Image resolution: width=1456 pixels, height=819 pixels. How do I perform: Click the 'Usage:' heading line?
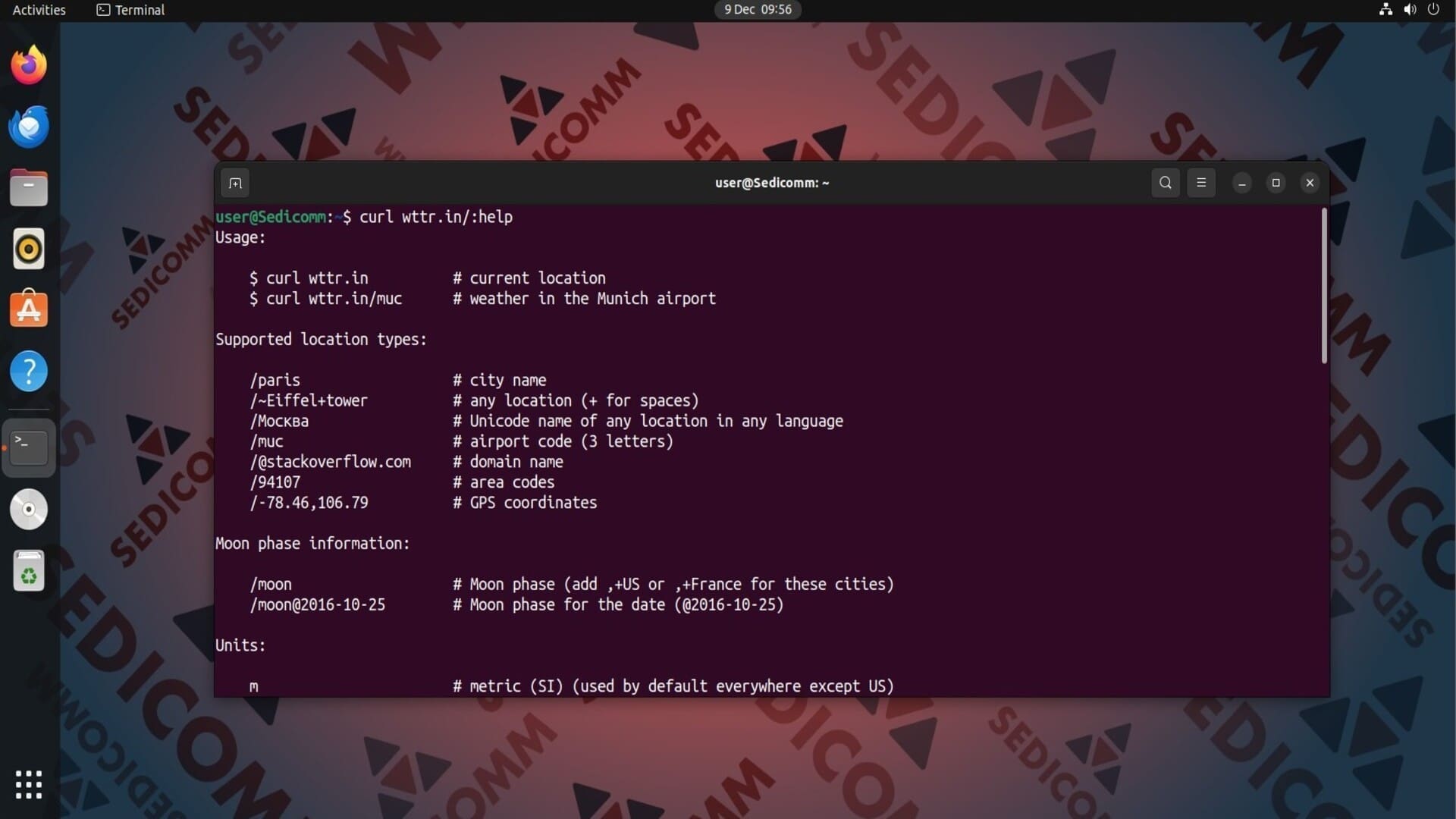coord(240,237)
